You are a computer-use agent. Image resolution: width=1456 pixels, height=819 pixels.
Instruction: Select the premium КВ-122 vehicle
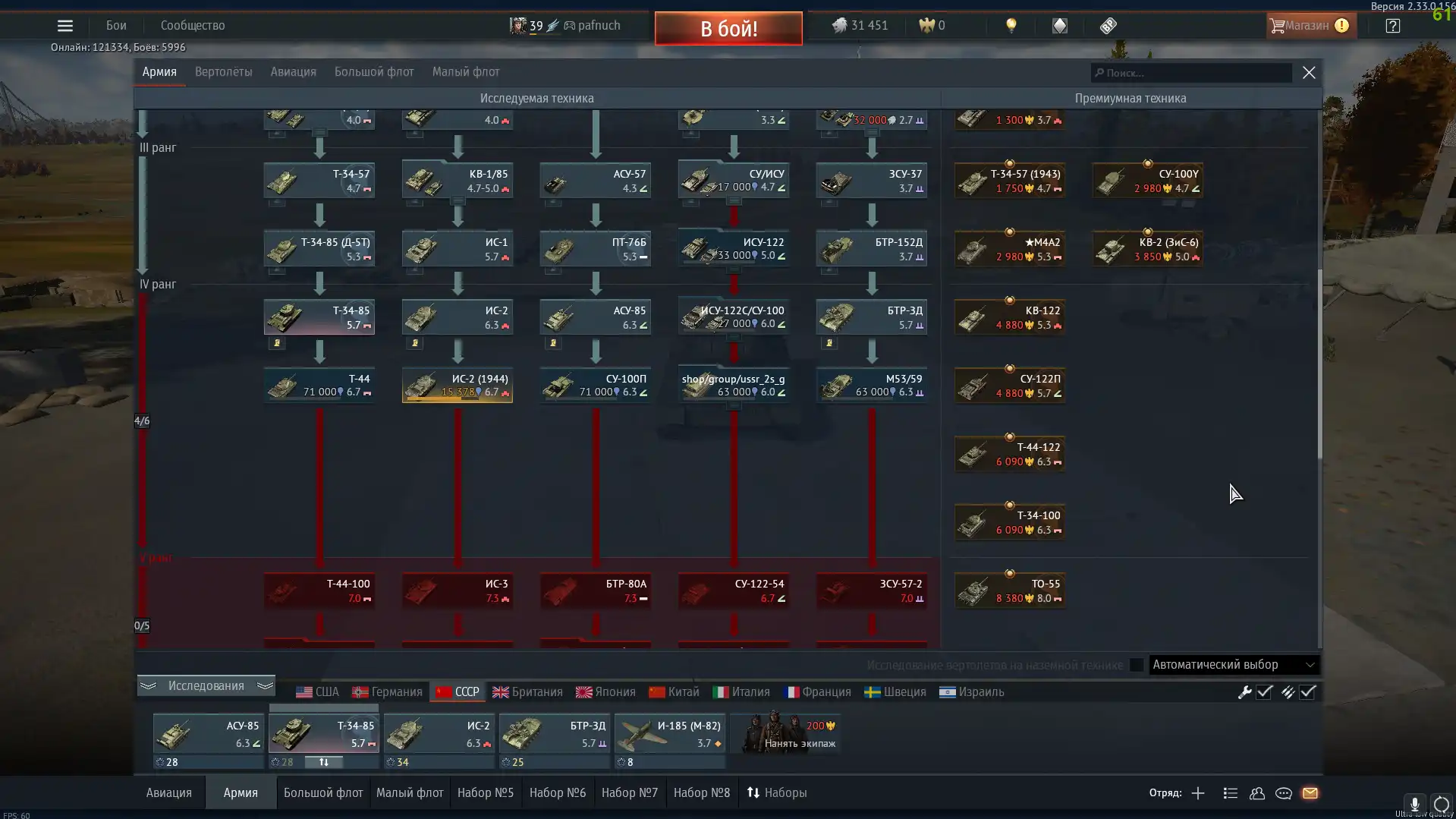point(1010,317)
